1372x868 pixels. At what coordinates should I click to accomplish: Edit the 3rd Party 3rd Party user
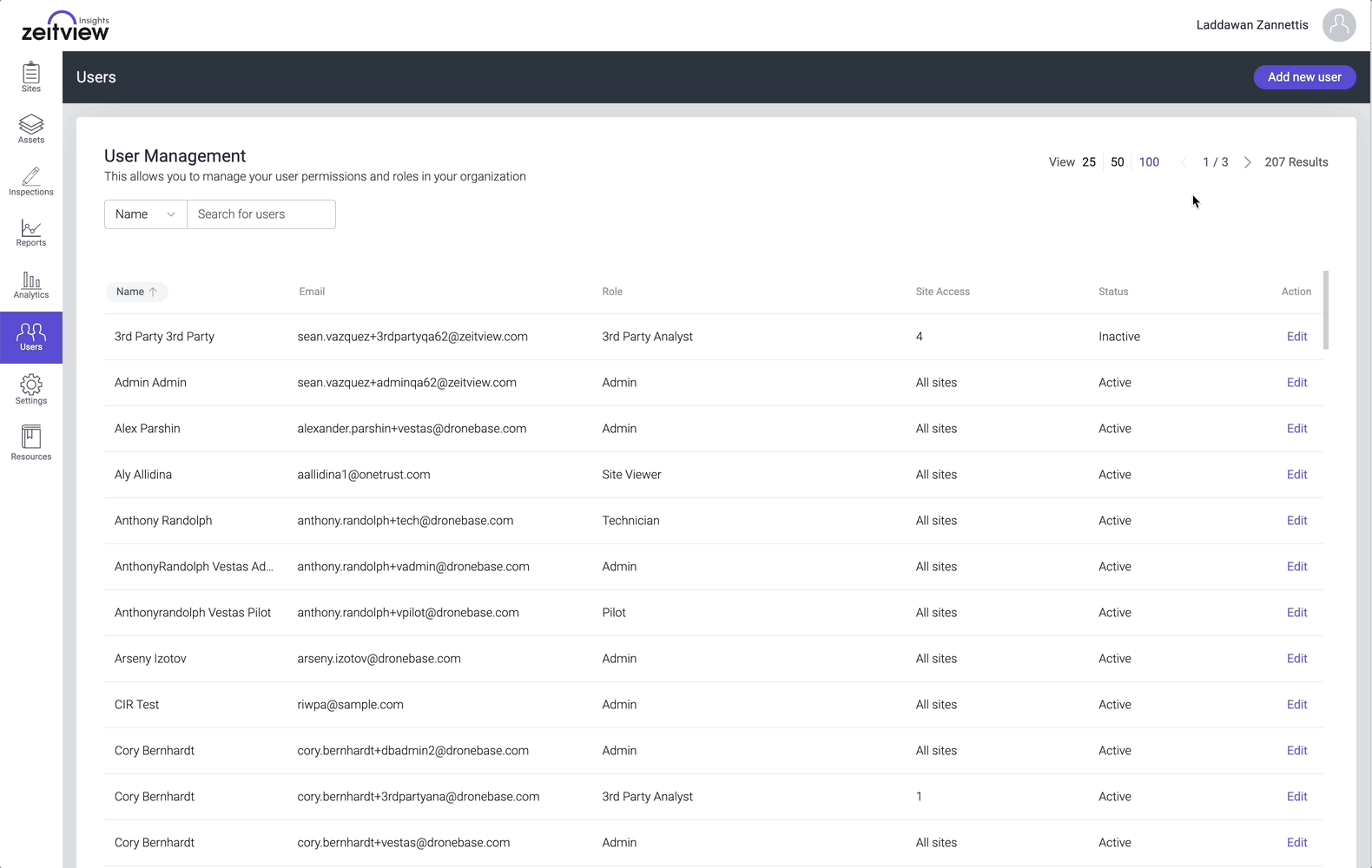click(x=1297, y=337)
